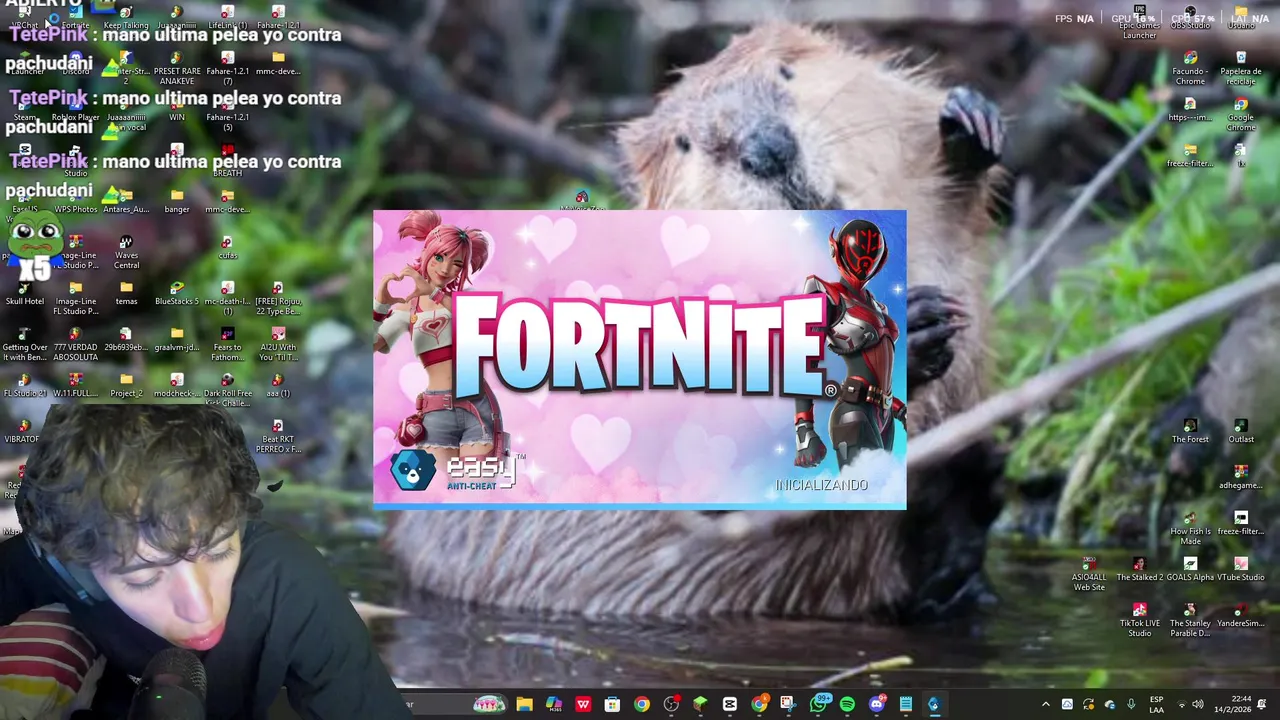The image size is (1280, 720).
Task: Open WhatsApp from the taskbar
Action: (818, 704)
